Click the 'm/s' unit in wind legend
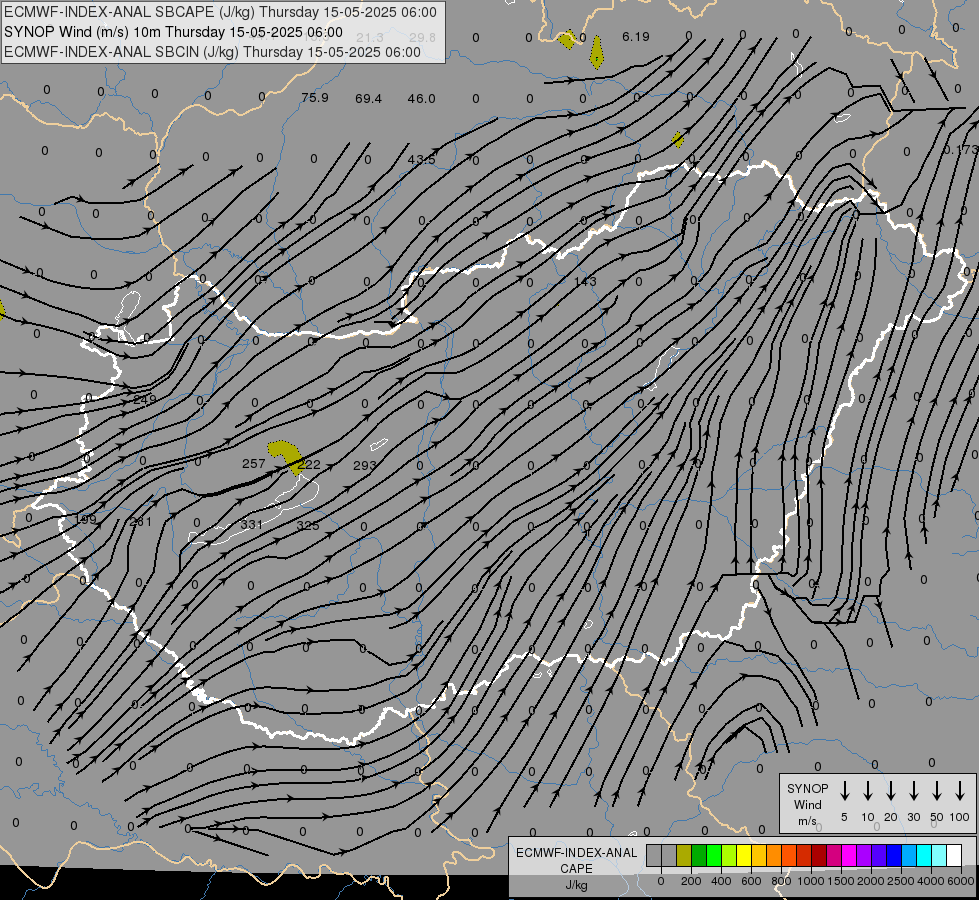Image resolution: width=979 pixels, height=900 pixels. (x=807, y=821)
